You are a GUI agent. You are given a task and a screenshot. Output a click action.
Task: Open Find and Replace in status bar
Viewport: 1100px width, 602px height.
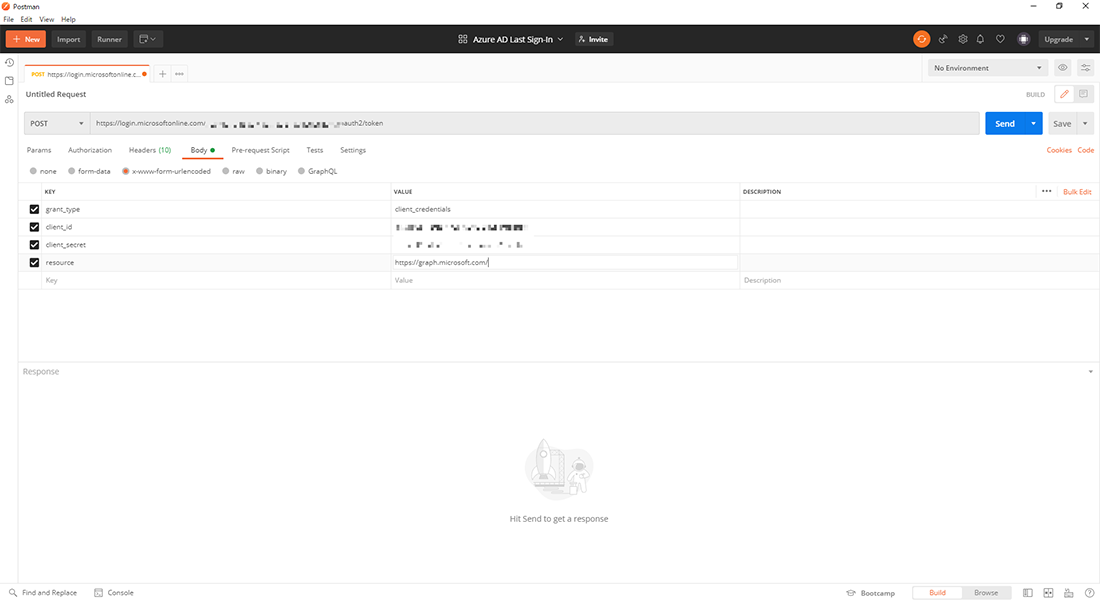pos(42,593)
